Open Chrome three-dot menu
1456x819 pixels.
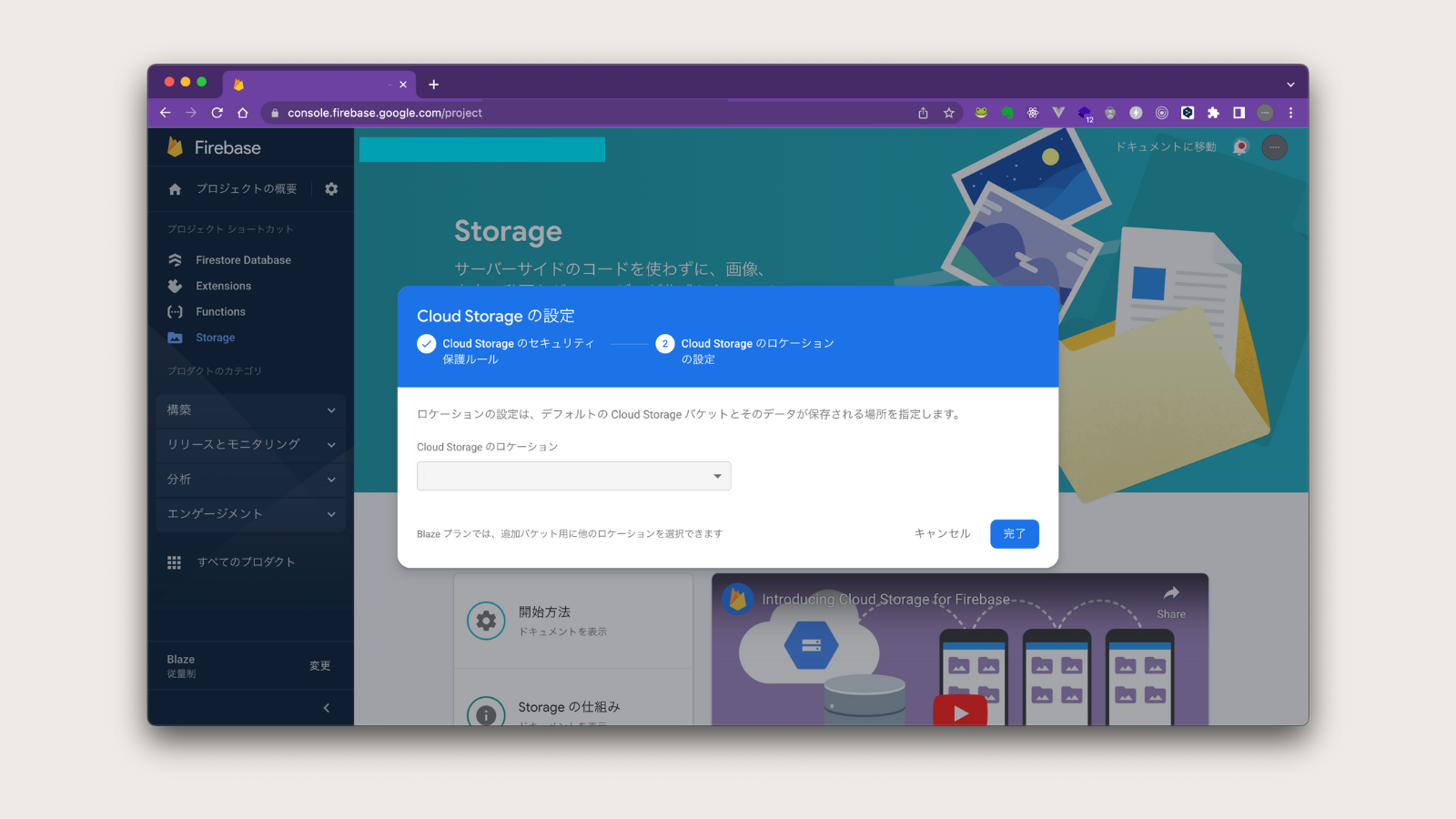1290,113
